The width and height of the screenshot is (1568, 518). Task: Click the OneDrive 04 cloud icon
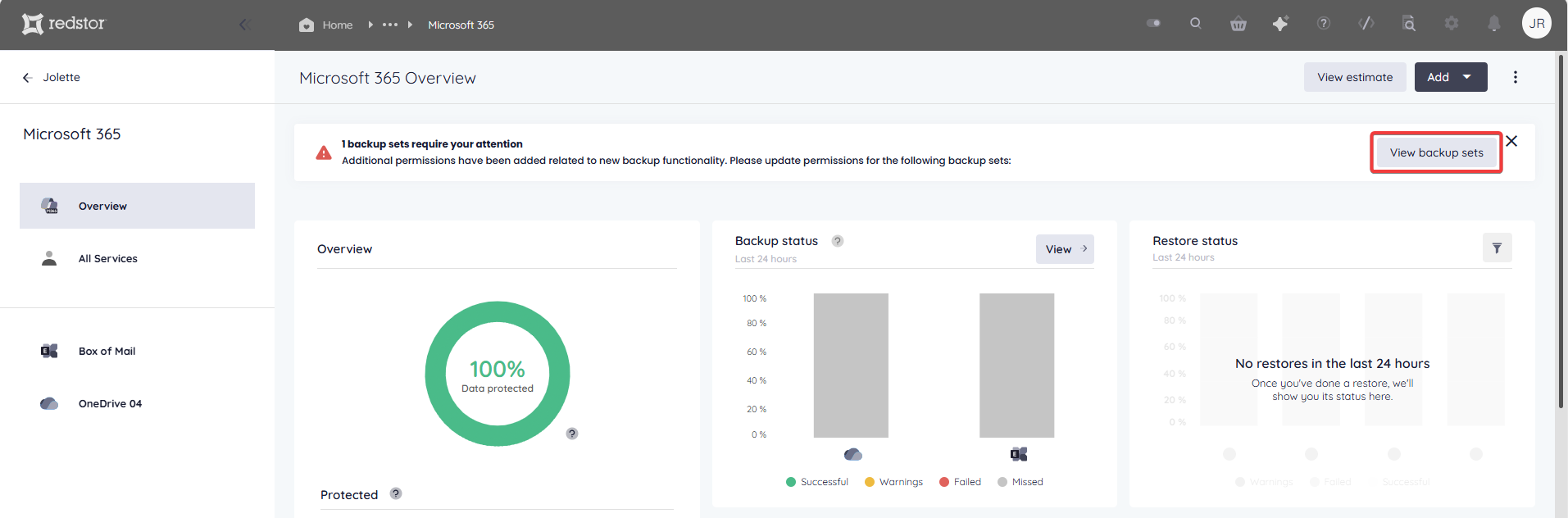49,403
